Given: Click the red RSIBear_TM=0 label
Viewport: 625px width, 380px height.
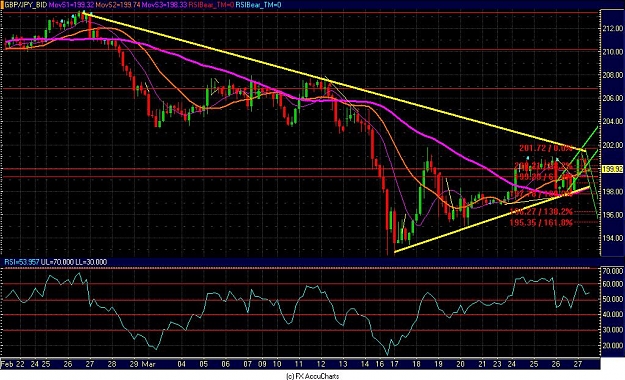Looking at the screenshot, I should point(211,5).
